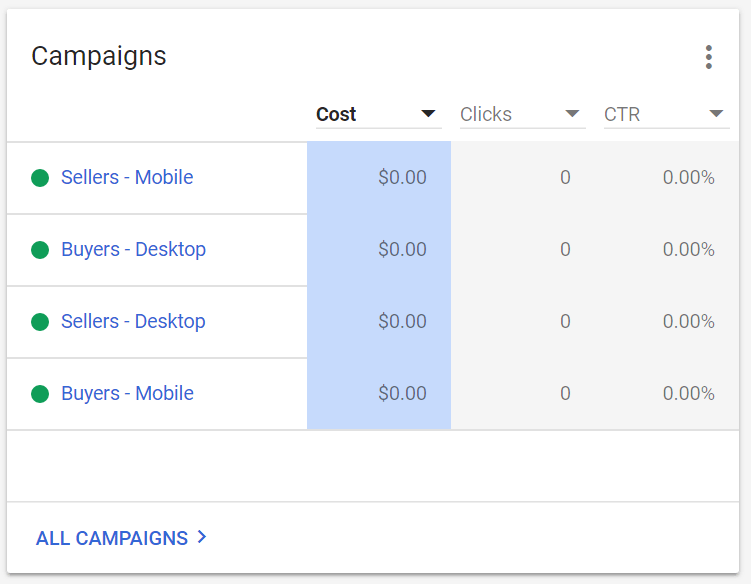Viewport: 751px width, 584px height.
Task: Click the 0.00% CTR for Sellers - Mobile
Action: (689, 177)
